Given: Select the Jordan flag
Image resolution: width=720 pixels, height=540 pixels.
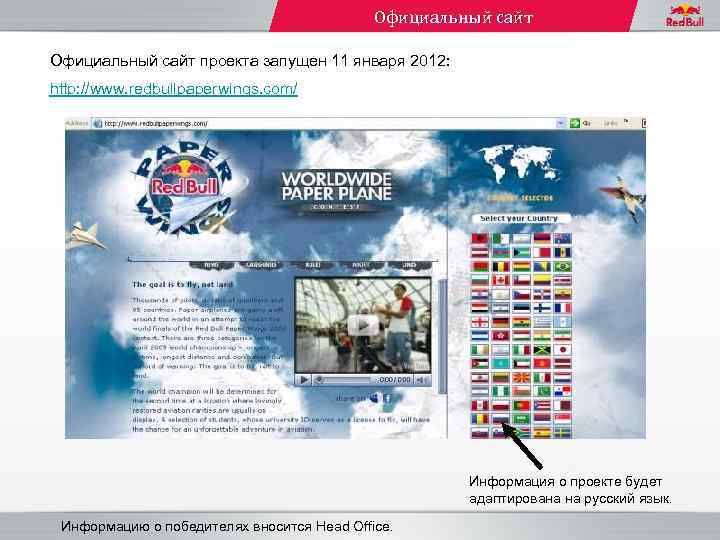Looking at the screenshot, I should [480, 363].
